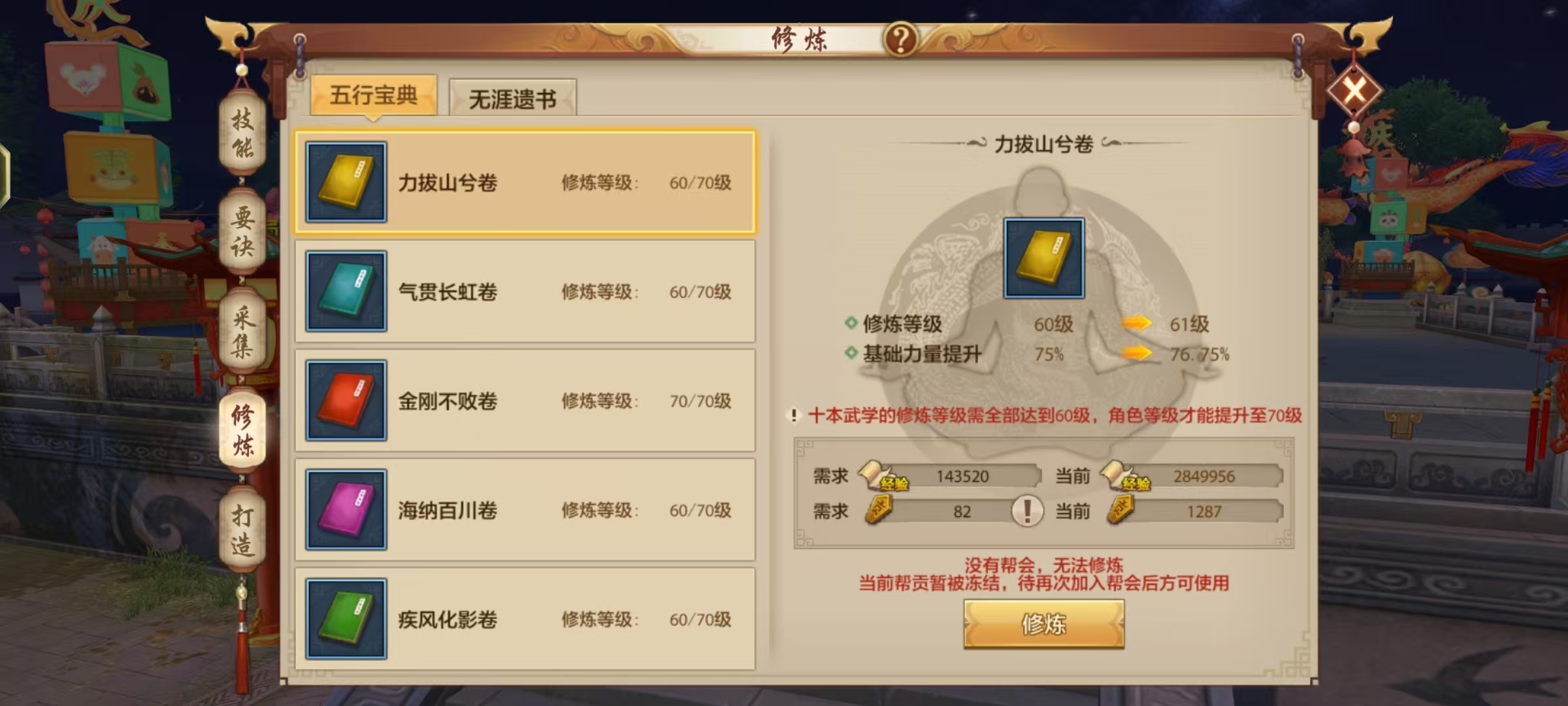Select the 气贯长虹卷 row

[525, 292]
